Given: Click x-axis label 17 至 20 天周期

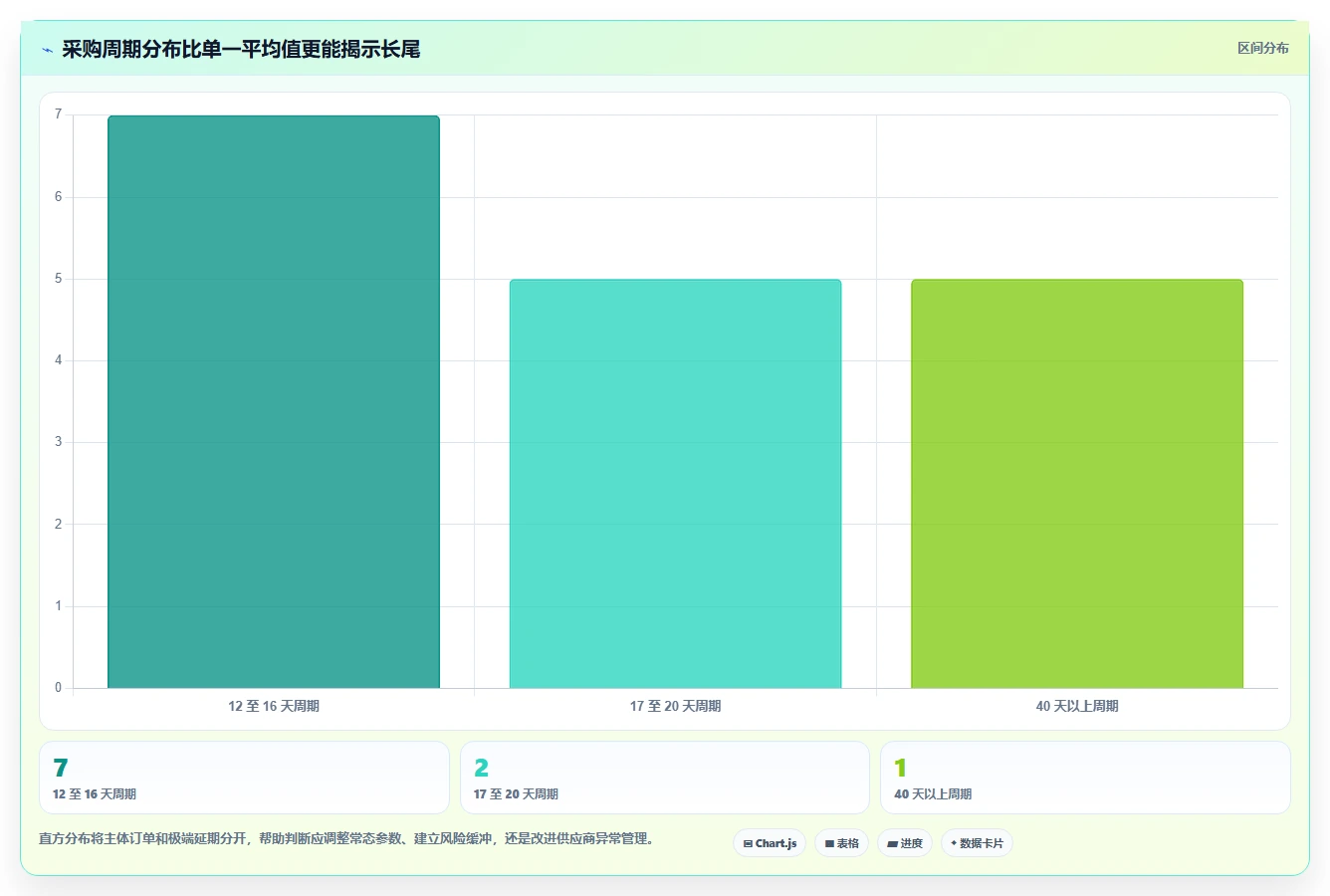Looking at the screenshot, I should click(675, 706).
